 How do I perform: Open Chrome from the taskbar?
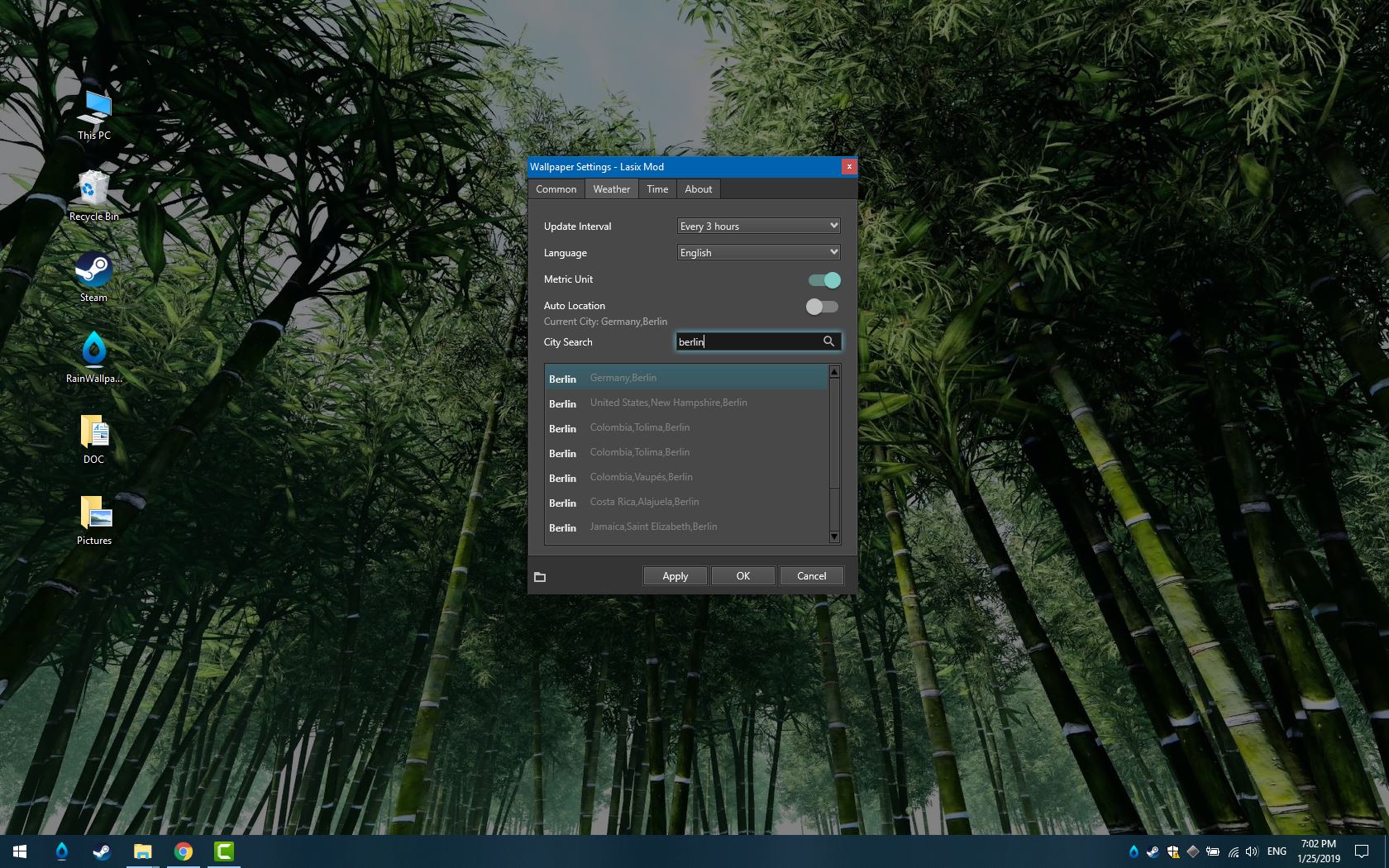(184, 851)
